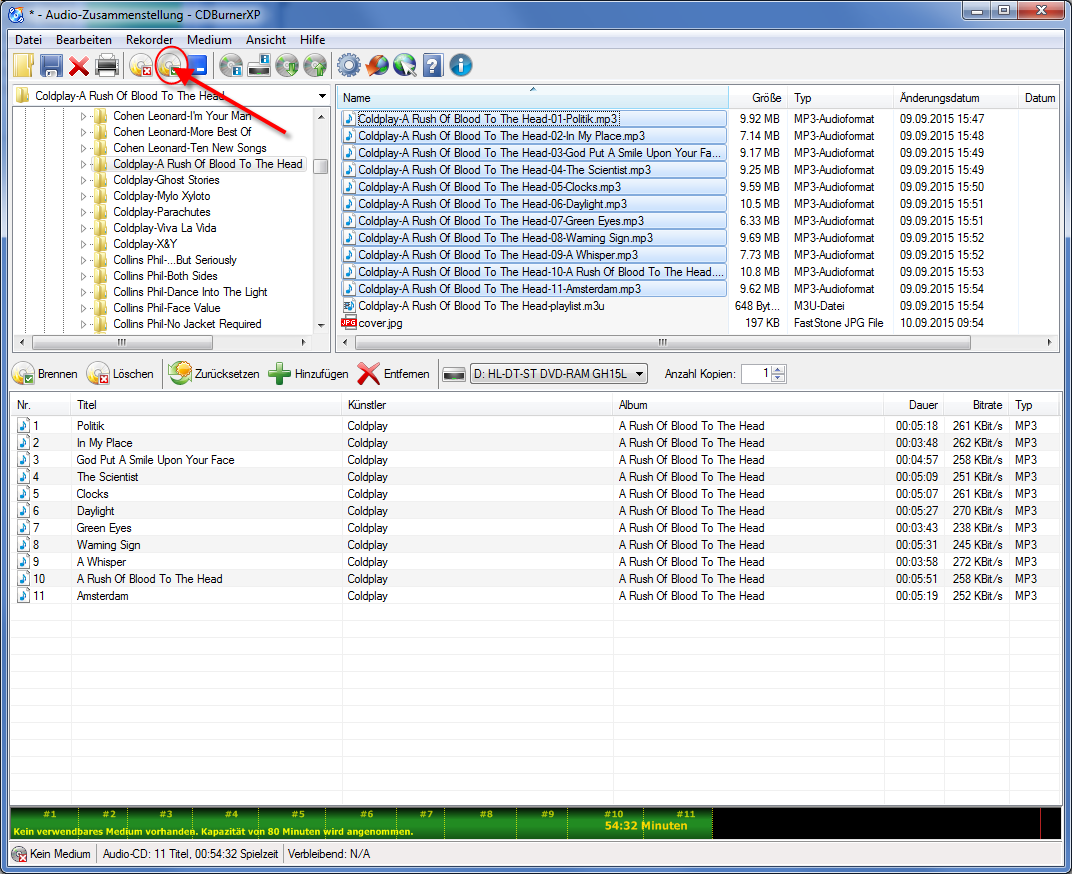Expand the Collins Phil-Face Value folder node
Image resolution: width=1072 pixels, height=874 pixels.
84,308
